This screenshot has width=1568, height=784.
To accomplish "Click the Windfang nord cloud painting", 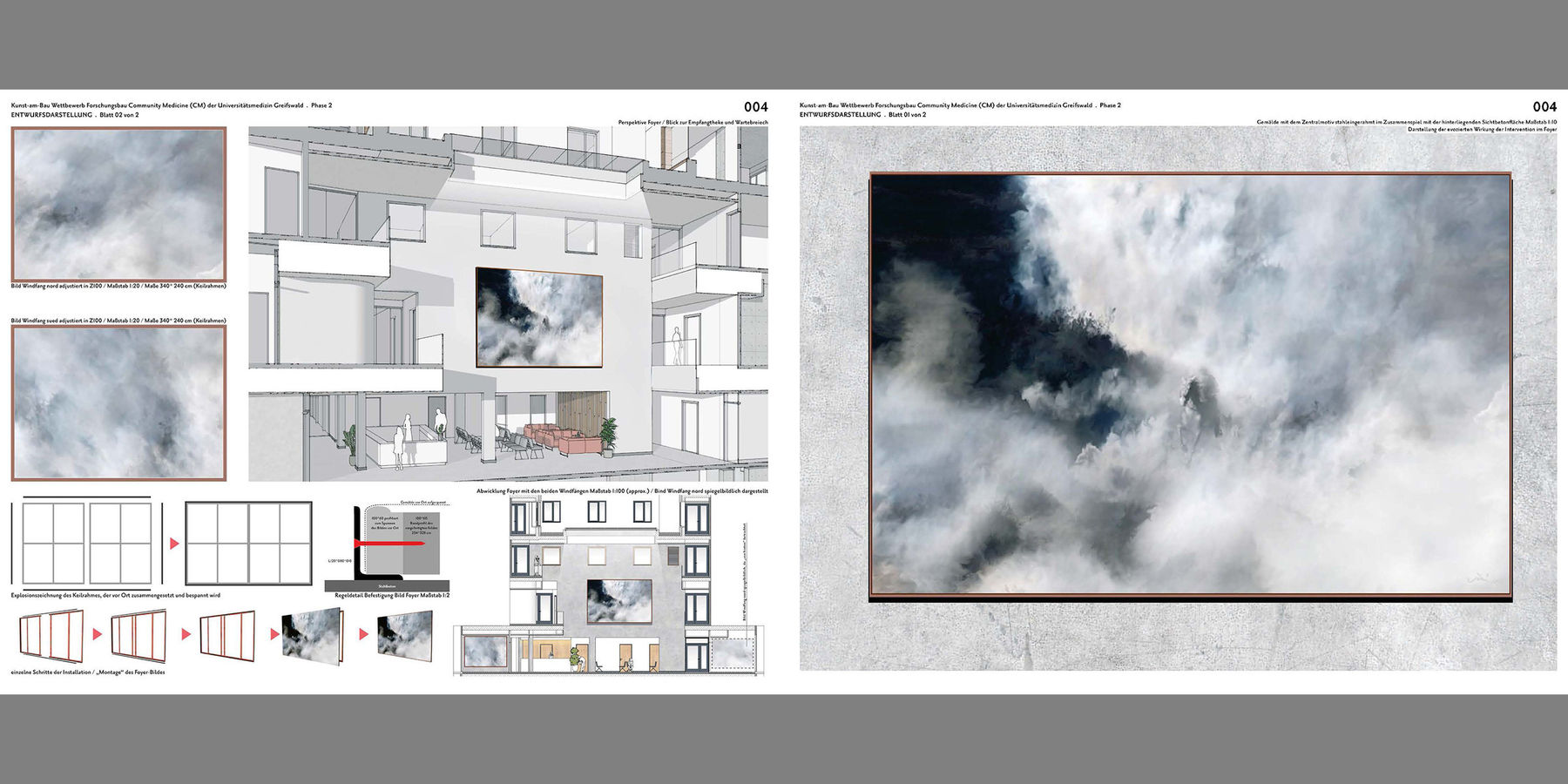I will (x=118, y=204).
